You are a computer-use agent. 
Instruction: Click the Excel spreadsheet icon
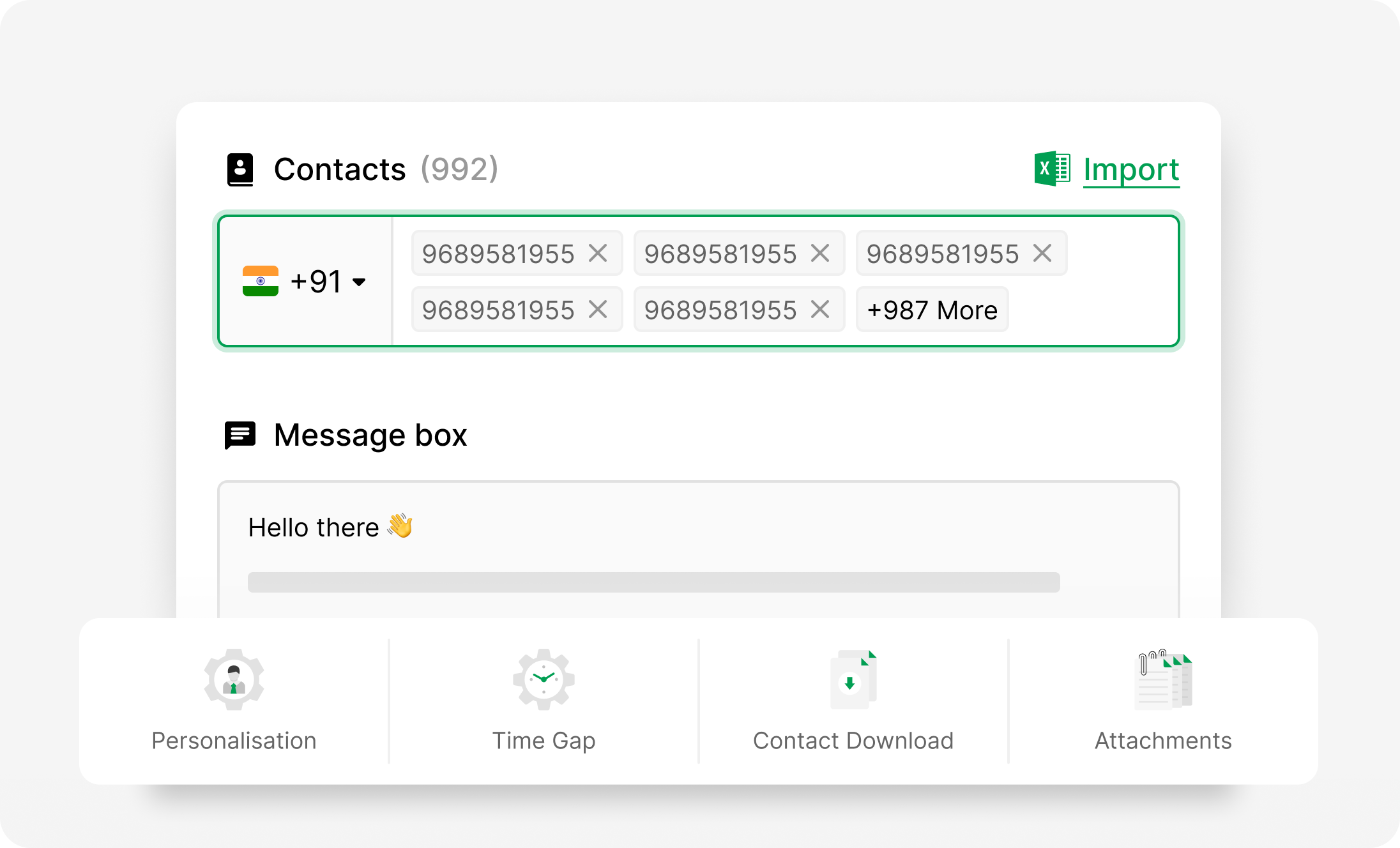pos(1052,169)
